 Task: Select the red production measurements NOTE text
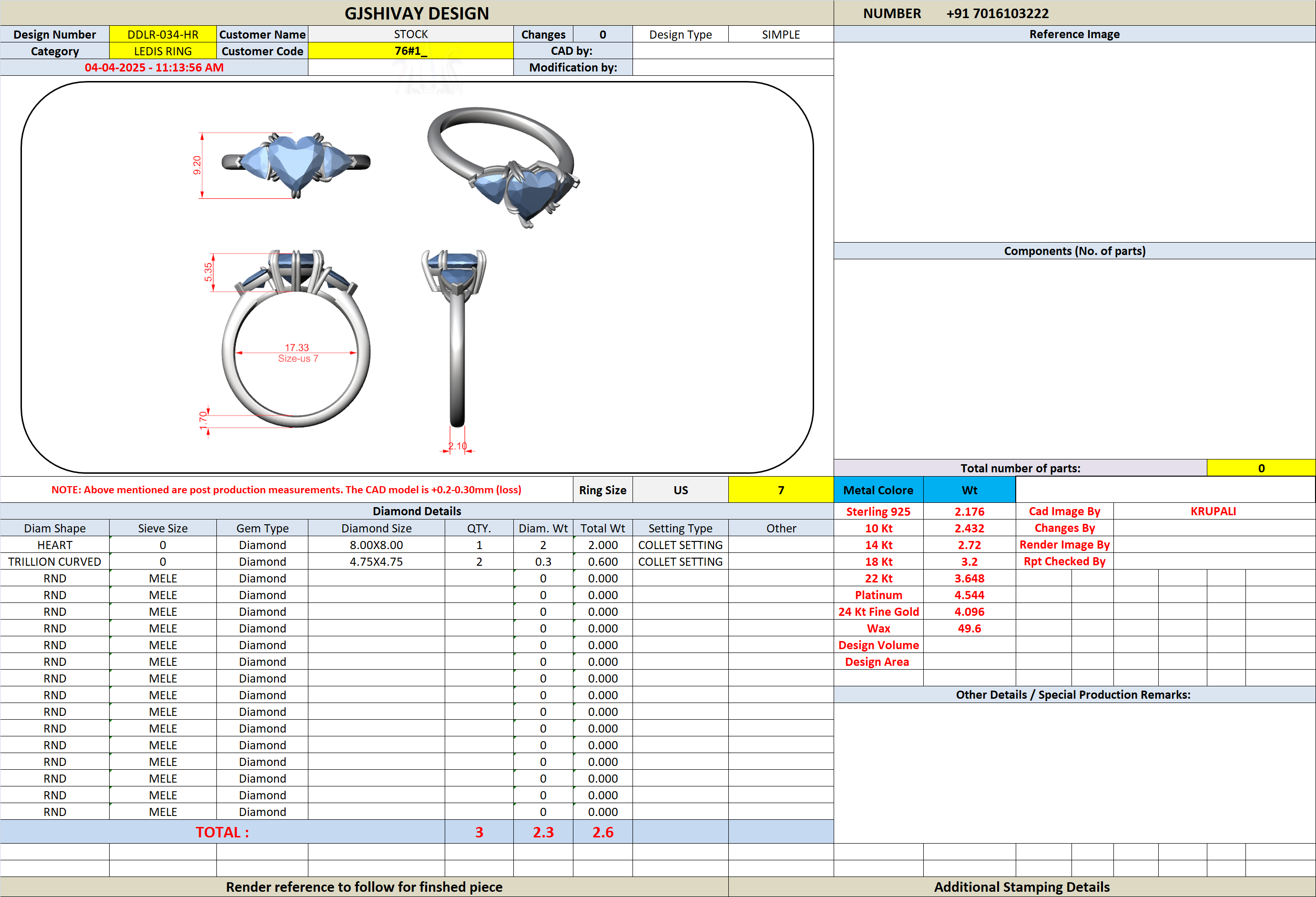click(286, 490)
